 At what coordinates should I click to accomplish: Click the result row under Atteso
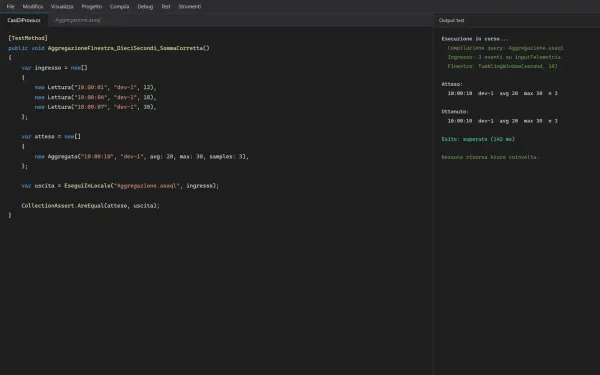[502, 93]
